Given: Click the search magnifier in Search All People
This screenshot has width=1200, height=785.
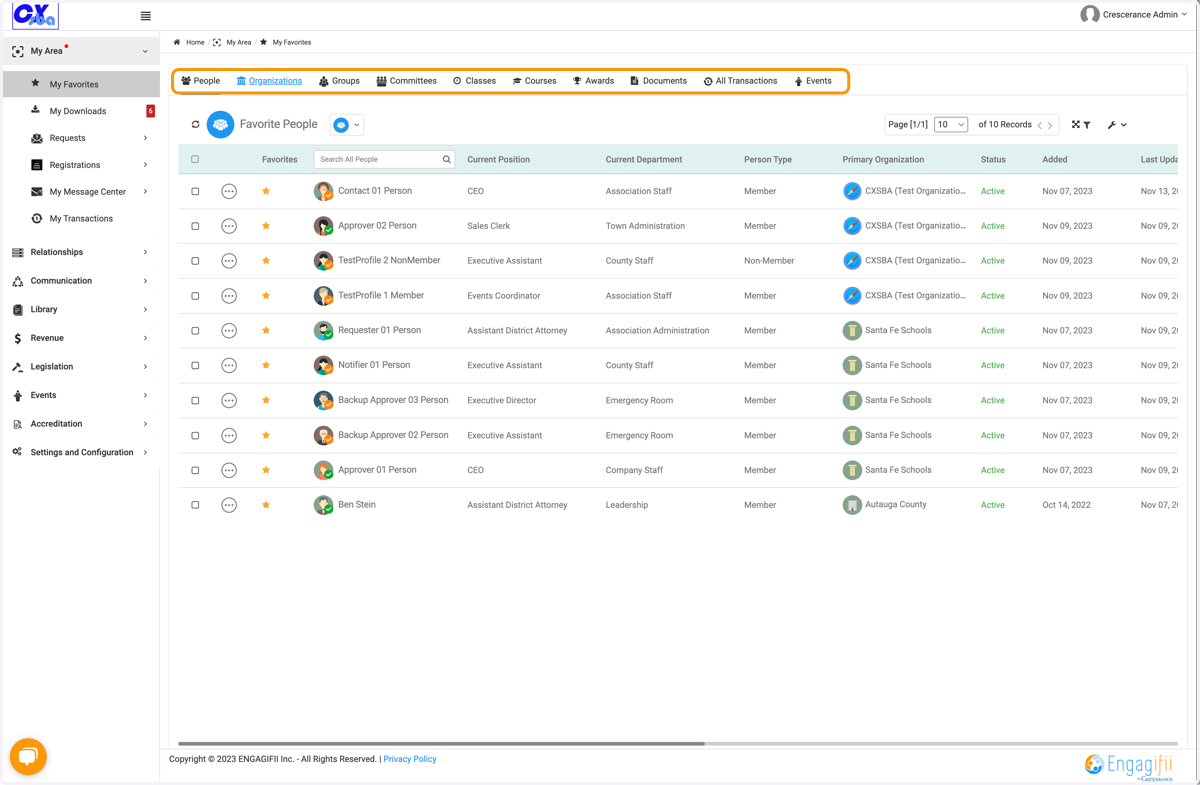Looking at the screenshot, I should pyautogui.click(x=446, y=159).
